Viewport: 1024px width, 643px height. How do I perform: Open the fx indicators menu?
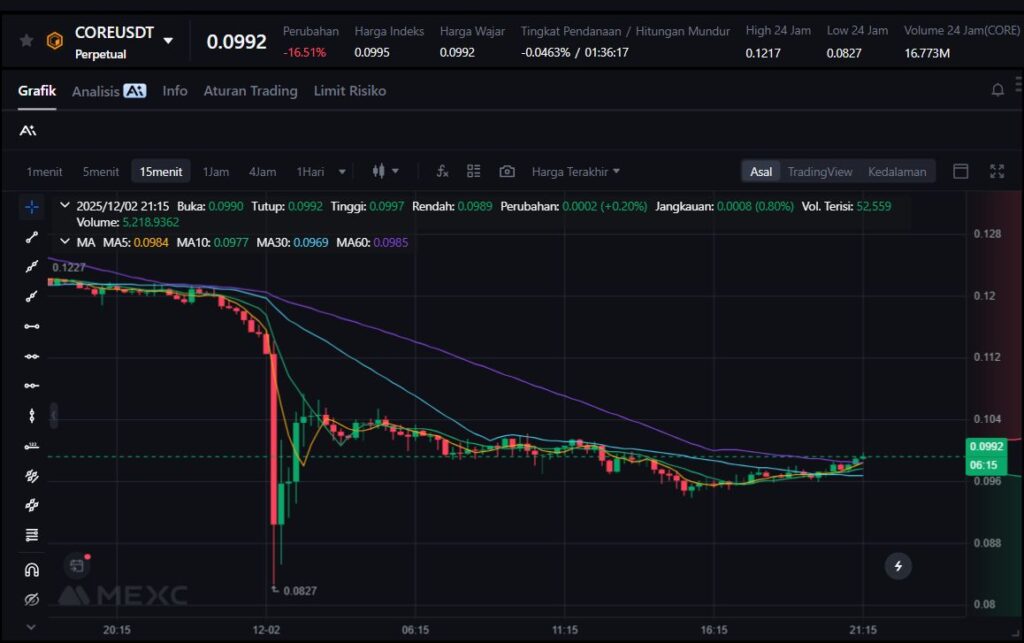[442, 171]
